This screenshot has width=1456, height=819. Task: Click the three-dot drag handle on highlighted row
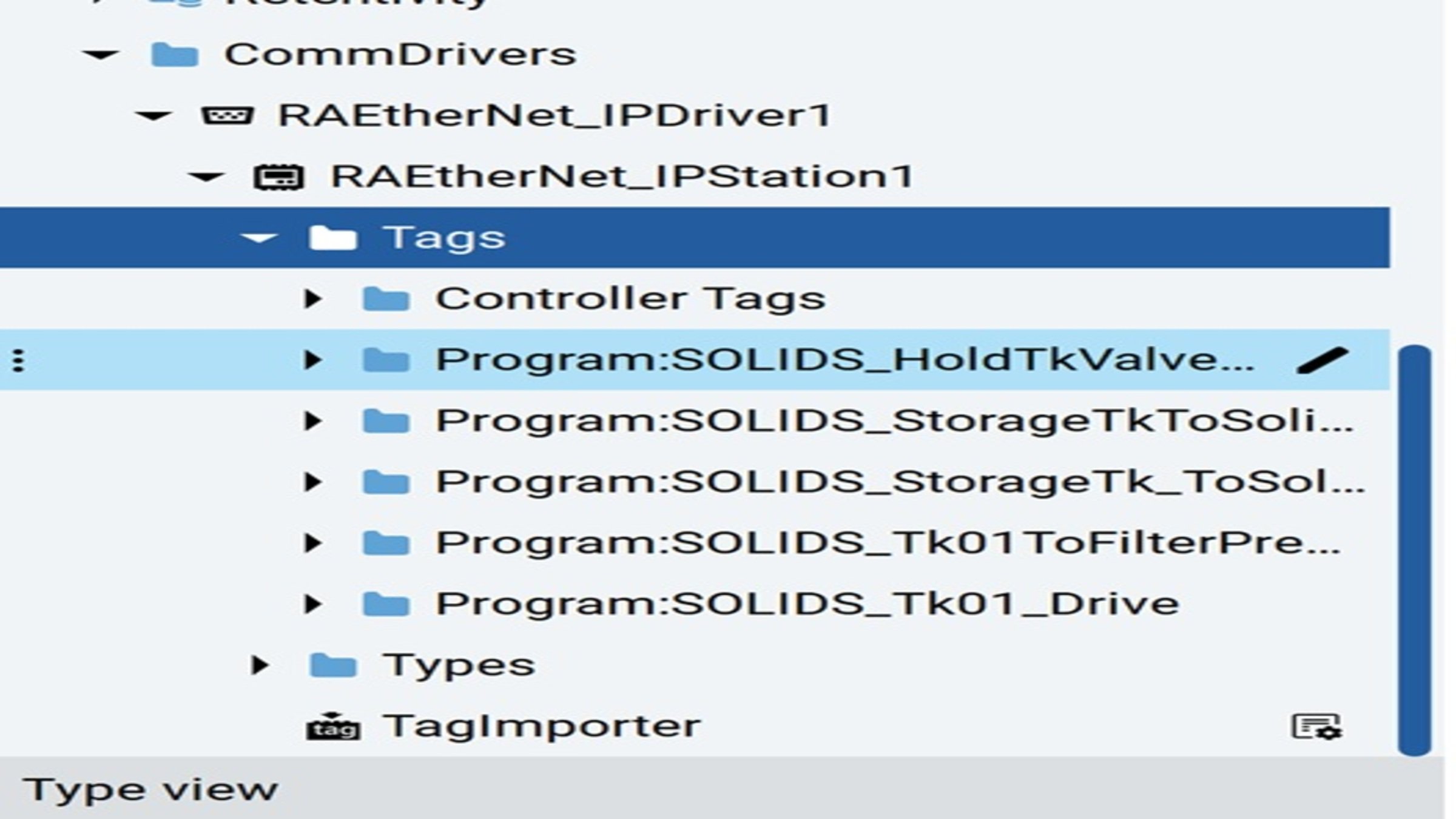pyautogui.click(x=19, y=360)
